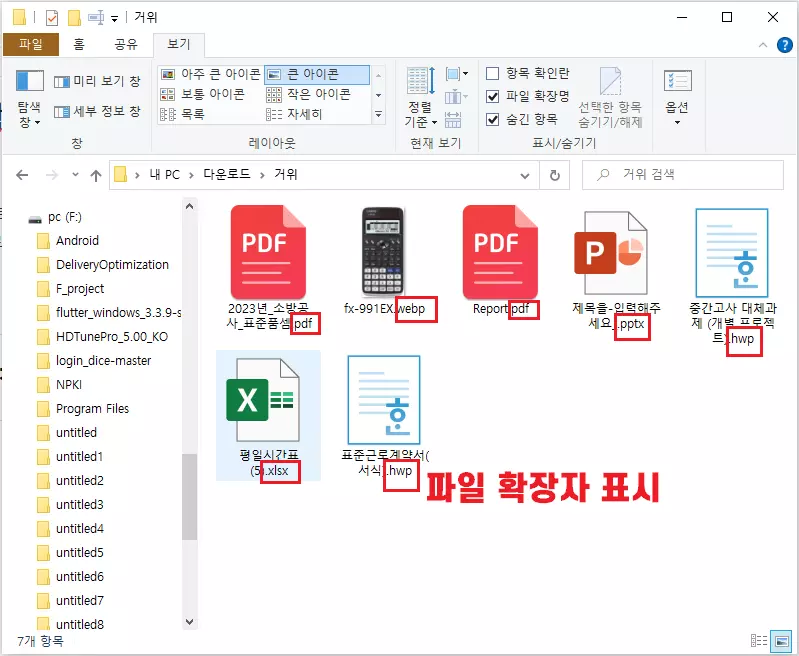Open the group by dropdown icon
This screenshot has height=656, width=799.
tap(456, 74)
